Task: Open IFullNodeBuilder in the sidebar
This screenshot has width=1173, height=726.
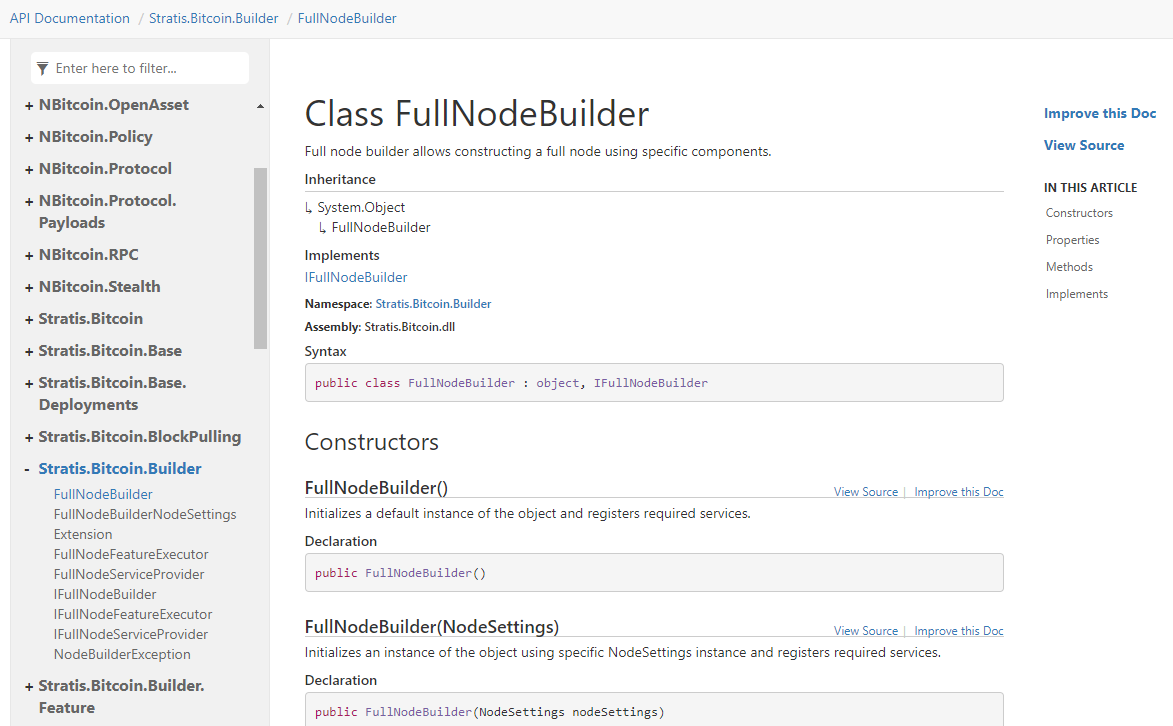Action: click(x=105, y=594)
